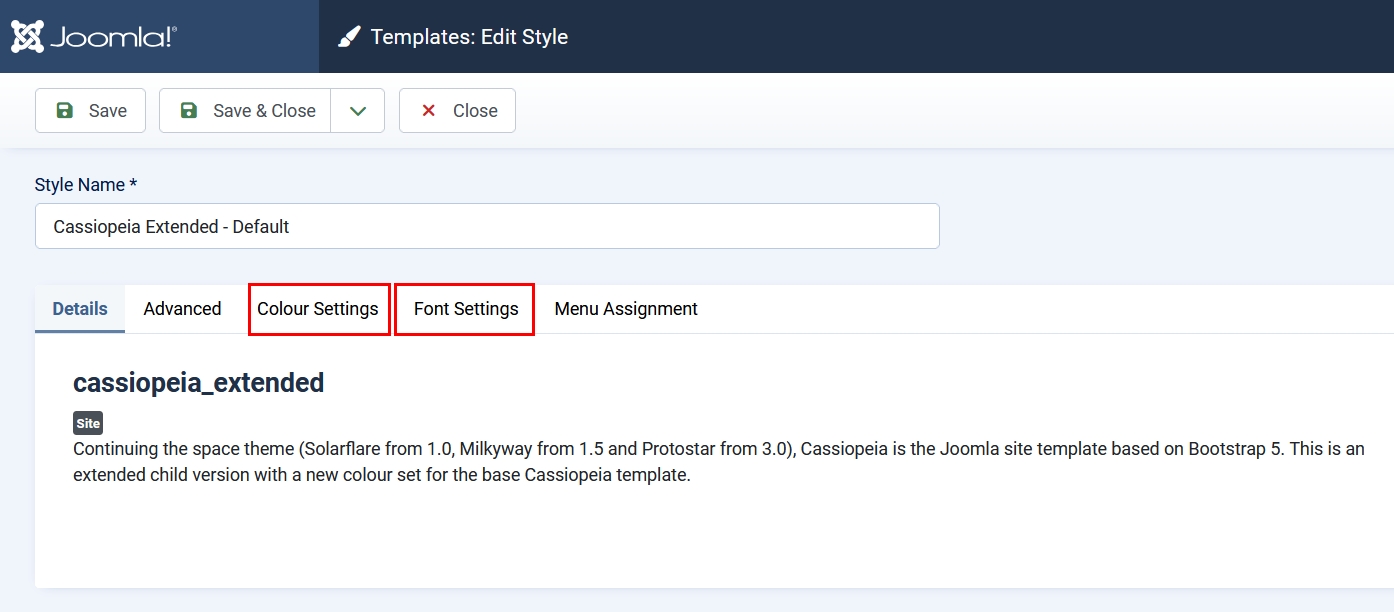Click the Save & Close floppy disk icon
The height and width of the screenshot is (612, 1394).
(x=189, y=111)
